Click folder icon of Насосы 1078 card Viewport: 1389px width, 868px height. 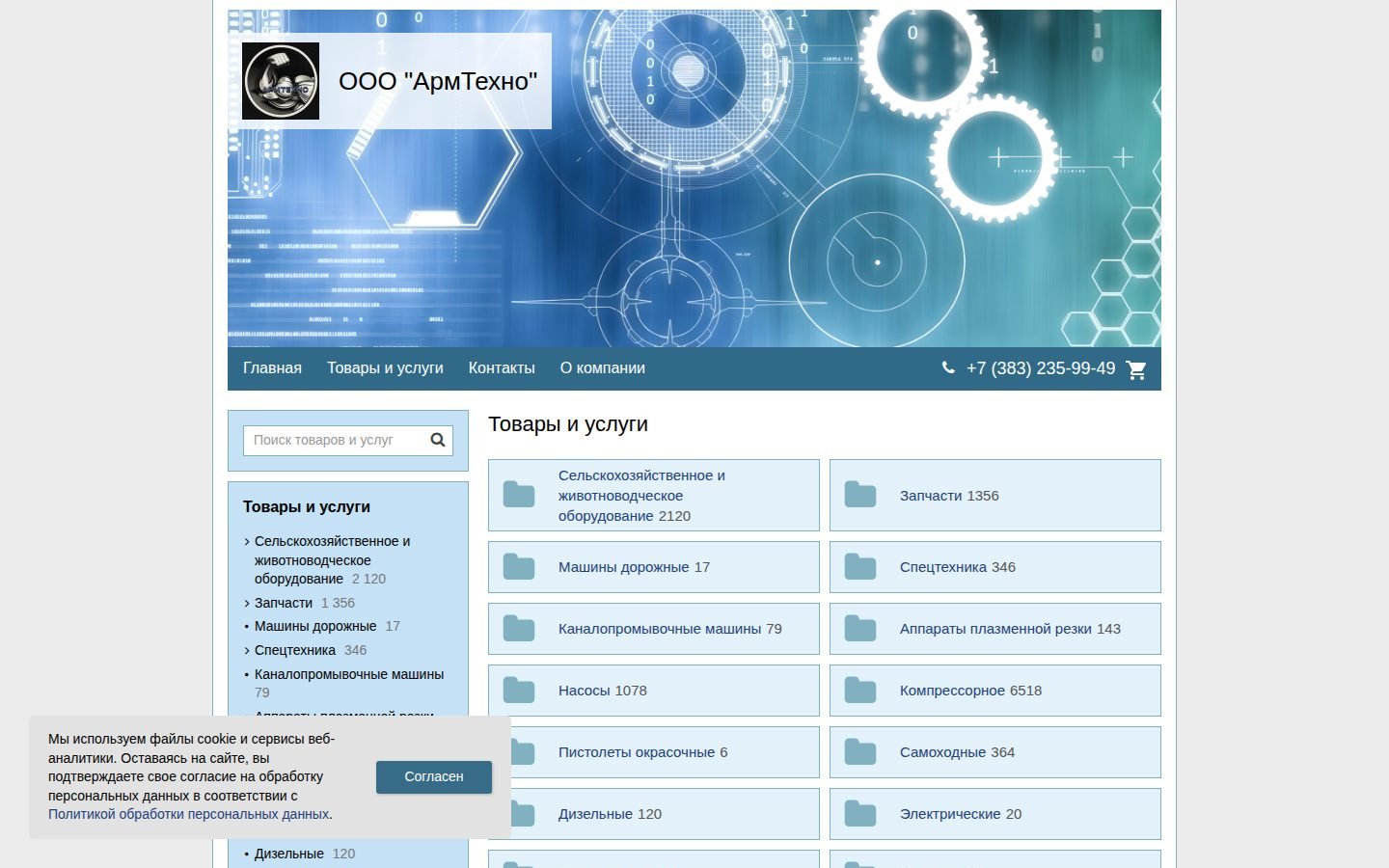pyautogui.click(x=519, y=691)
